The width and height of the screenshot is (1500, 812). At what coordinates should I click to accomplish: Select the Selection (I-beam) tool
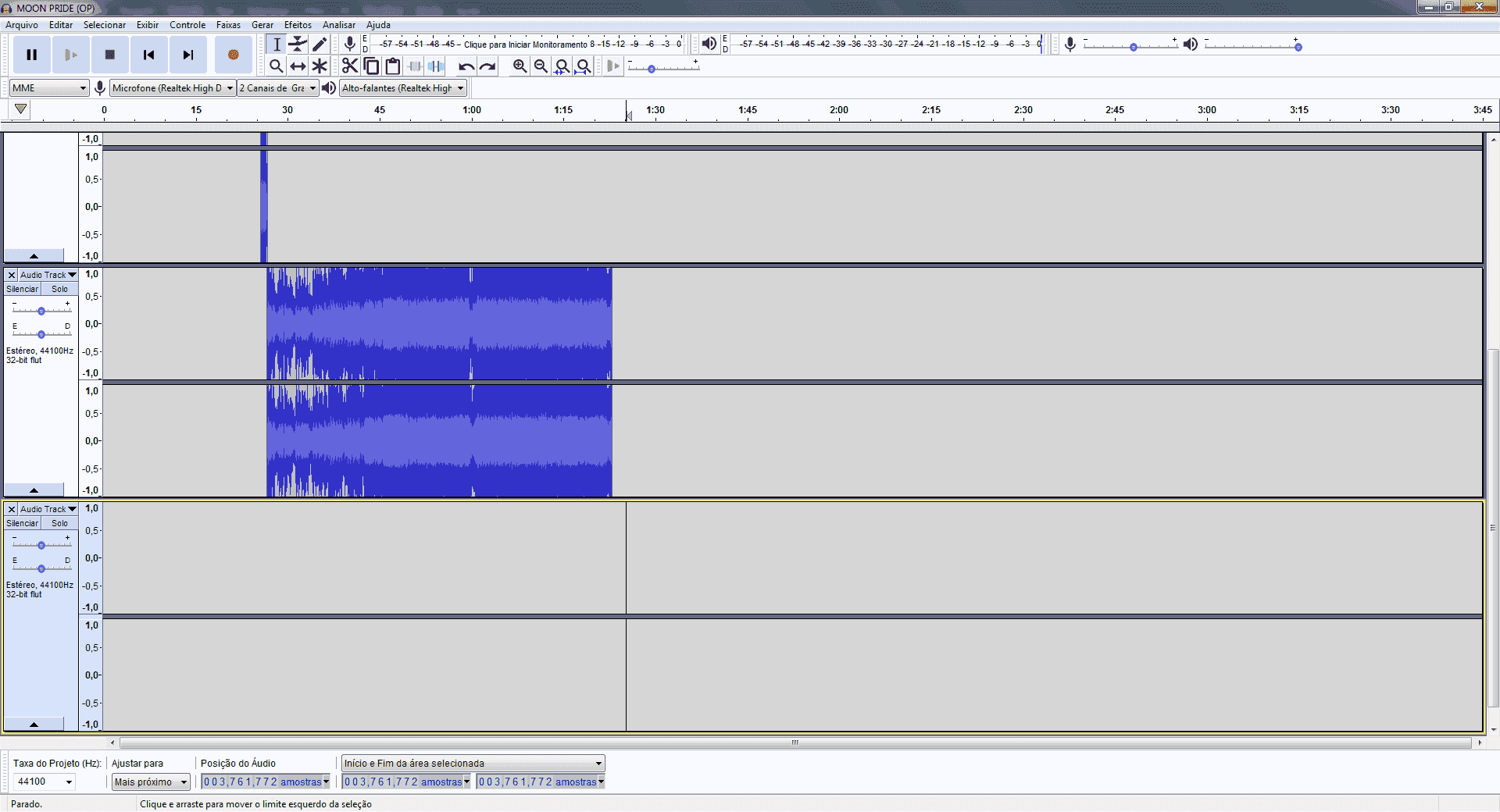pos(277,45)
